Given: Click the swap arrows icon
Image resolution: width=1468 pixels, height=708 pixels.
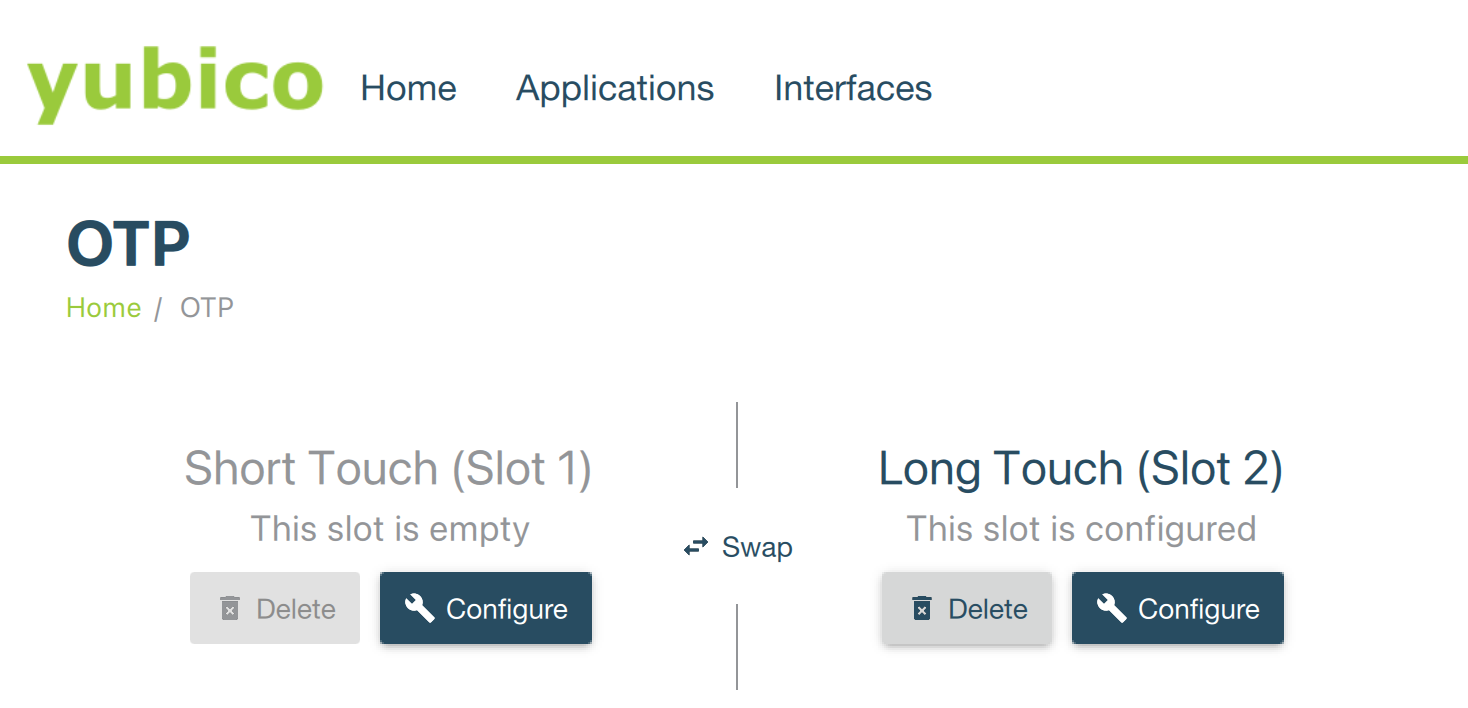Looking at the screenshot, I should [696, 547].
